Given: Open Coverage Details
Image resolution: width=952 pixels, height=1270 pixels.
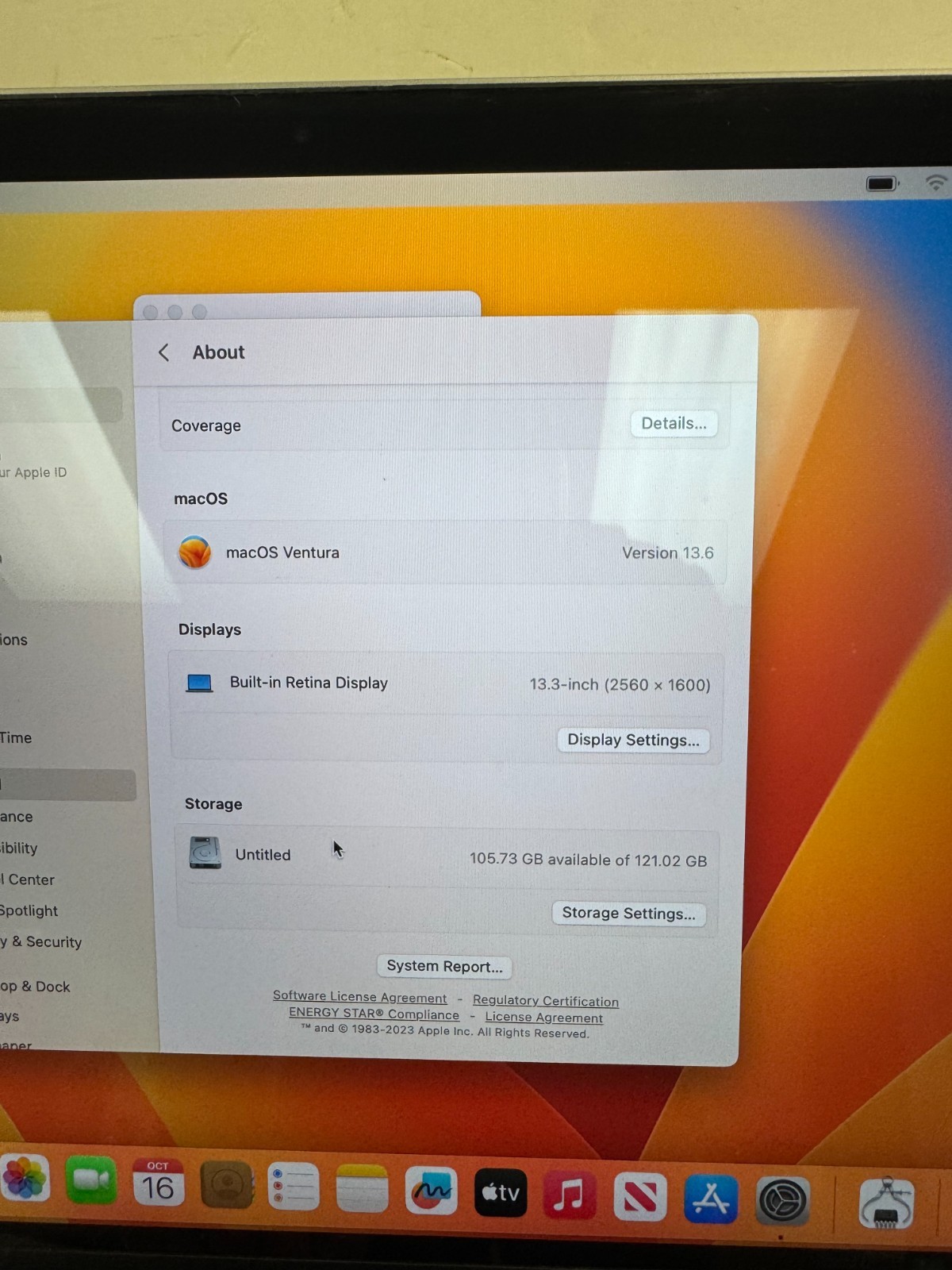Looking at the screenshot, I should coord(674,424).
